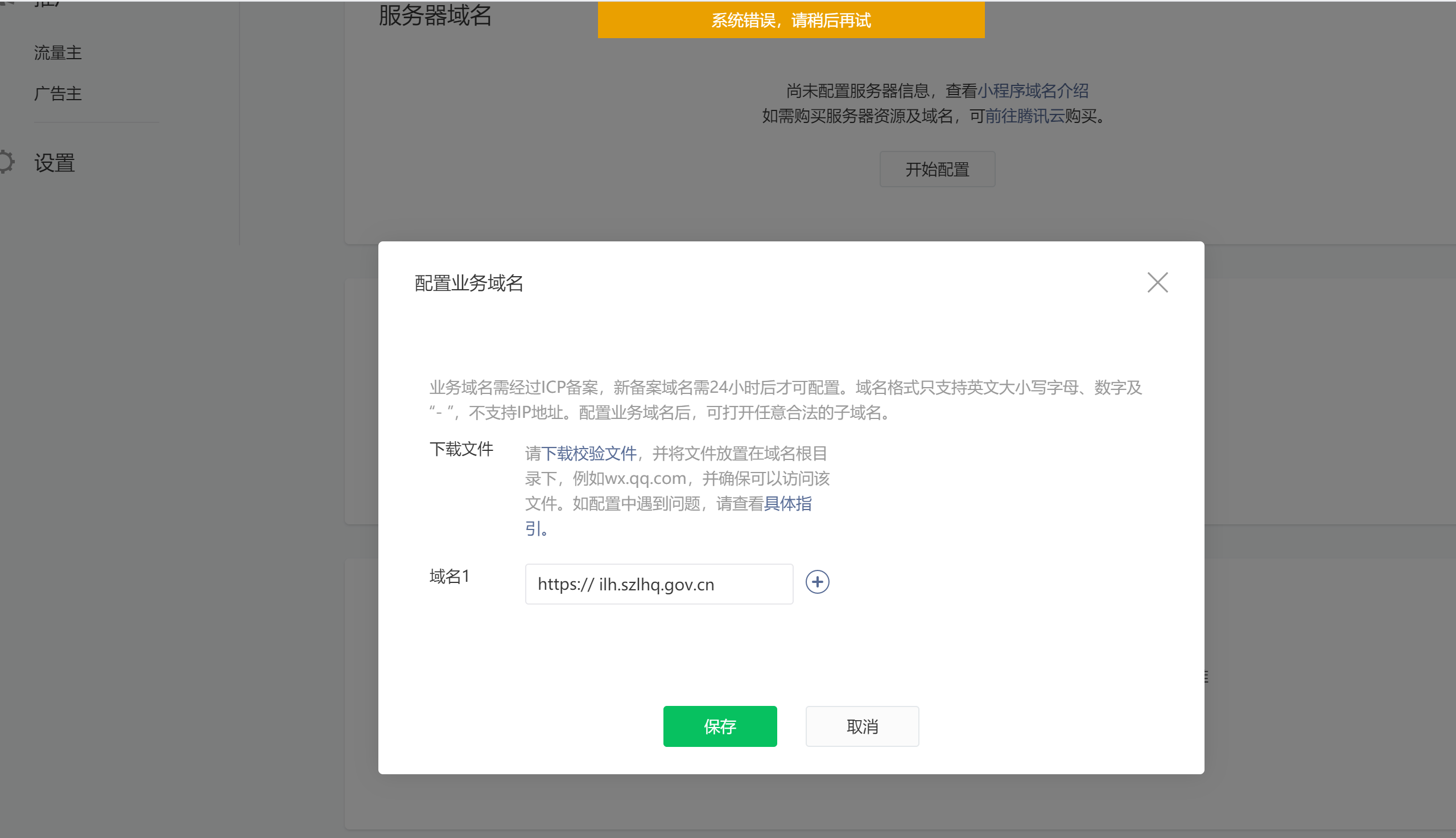Open the 广告主 sidebar item

[x=57, y=94]
